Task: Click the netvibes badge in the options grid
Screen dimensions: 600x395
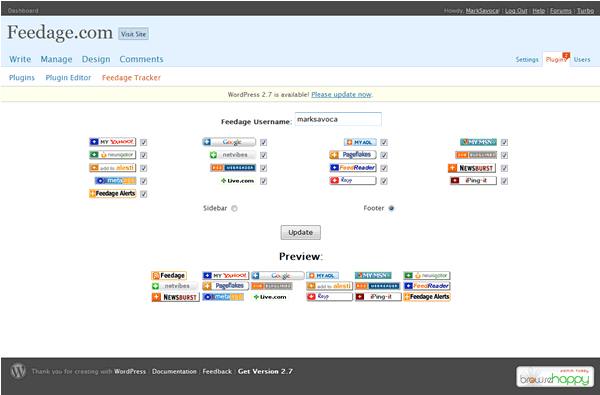Action: tap(233, 155)
